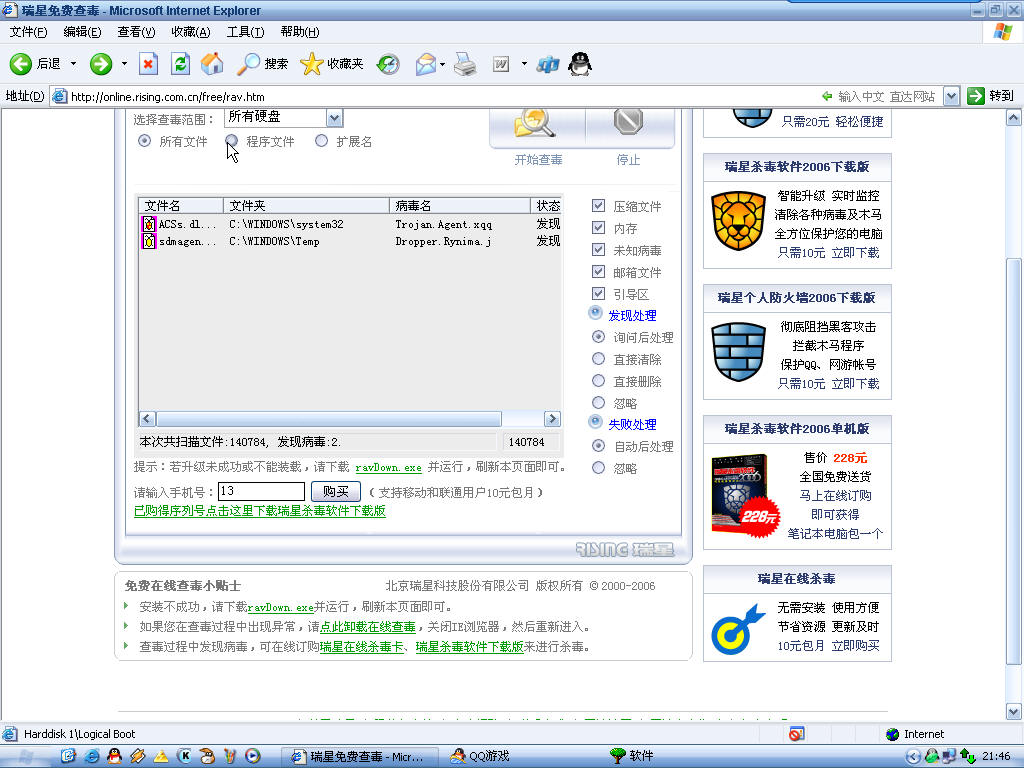Screen dimensions: 1024x768
Task: Click the phone number input field
Action: [261, 491]
